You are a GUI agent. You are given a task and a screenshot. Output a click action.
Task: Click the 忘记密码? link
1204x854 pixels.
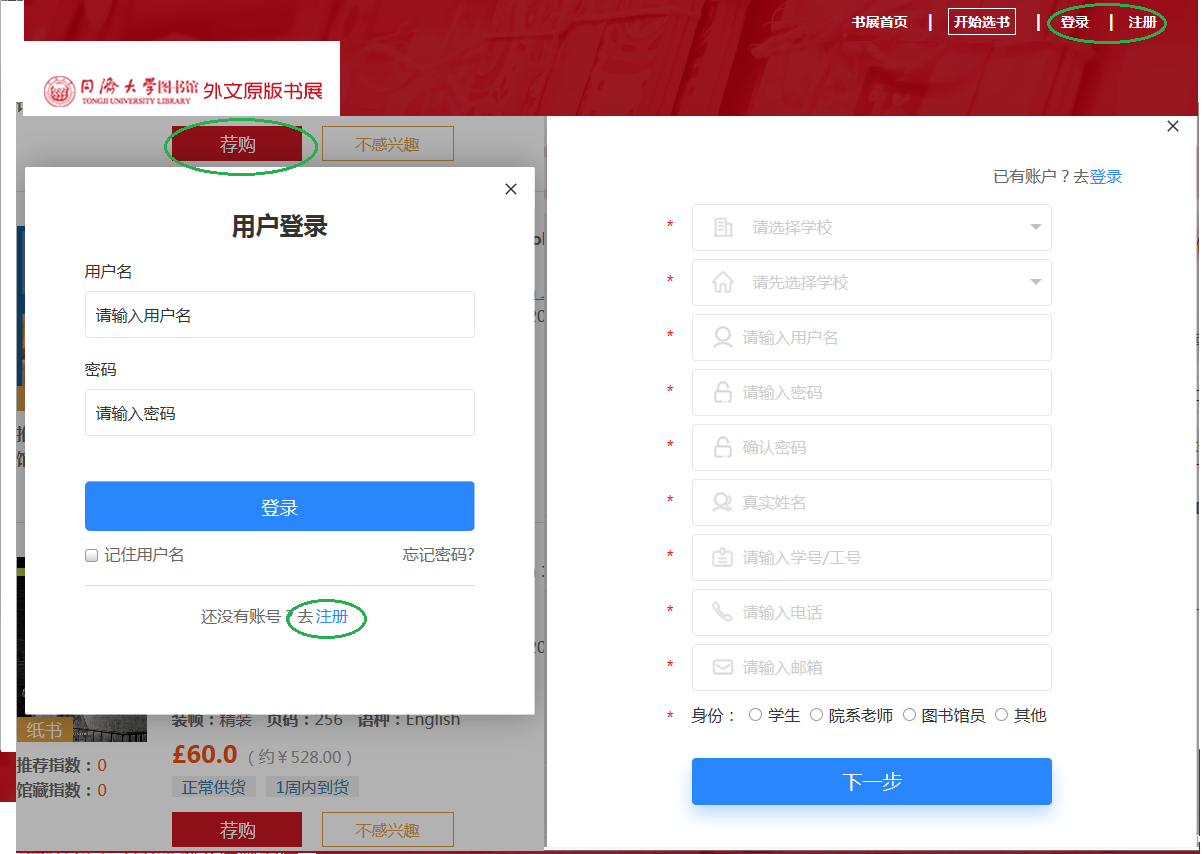click(x=438, y=555)
